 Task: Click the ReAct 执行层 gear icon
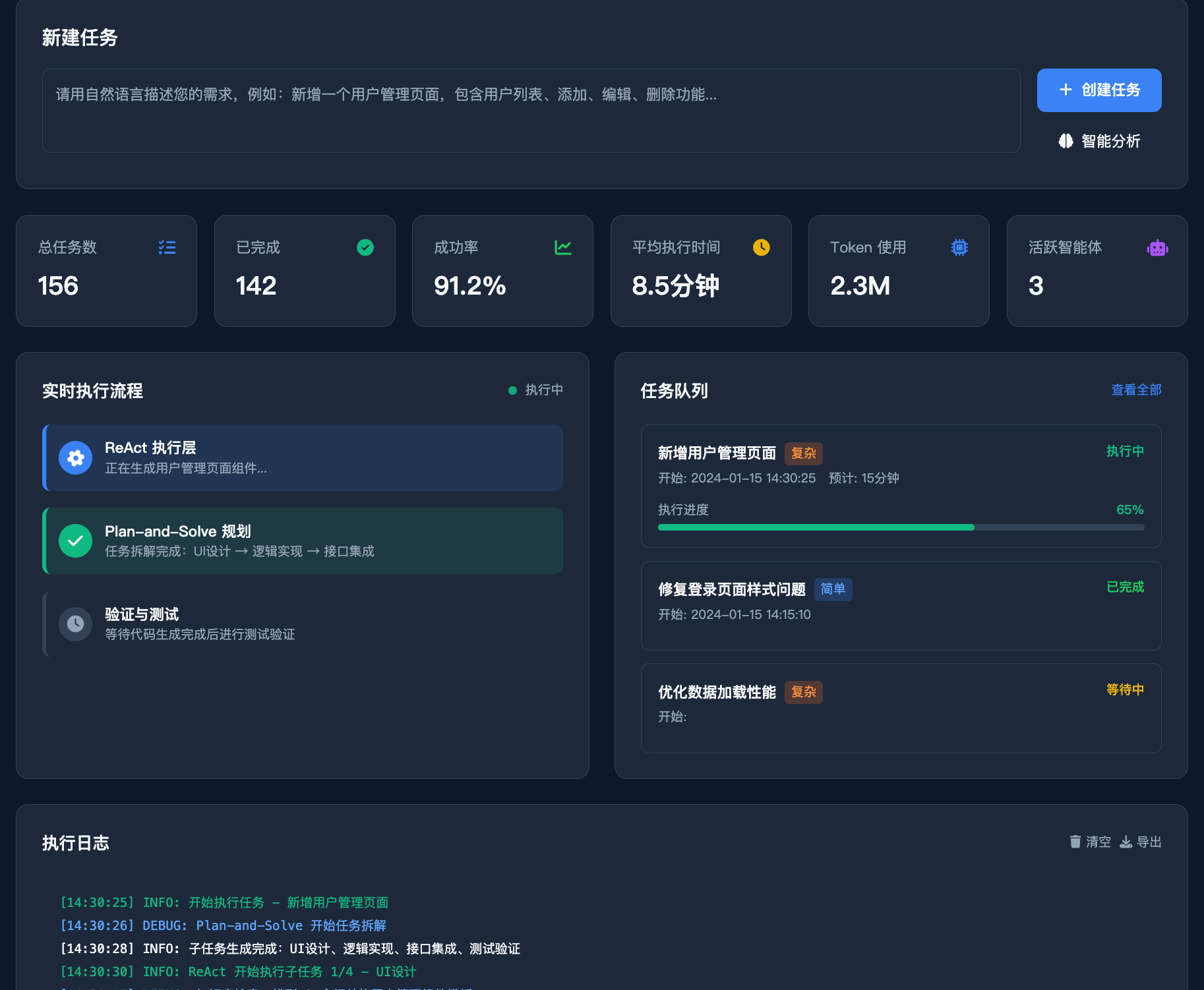(75, 457)
